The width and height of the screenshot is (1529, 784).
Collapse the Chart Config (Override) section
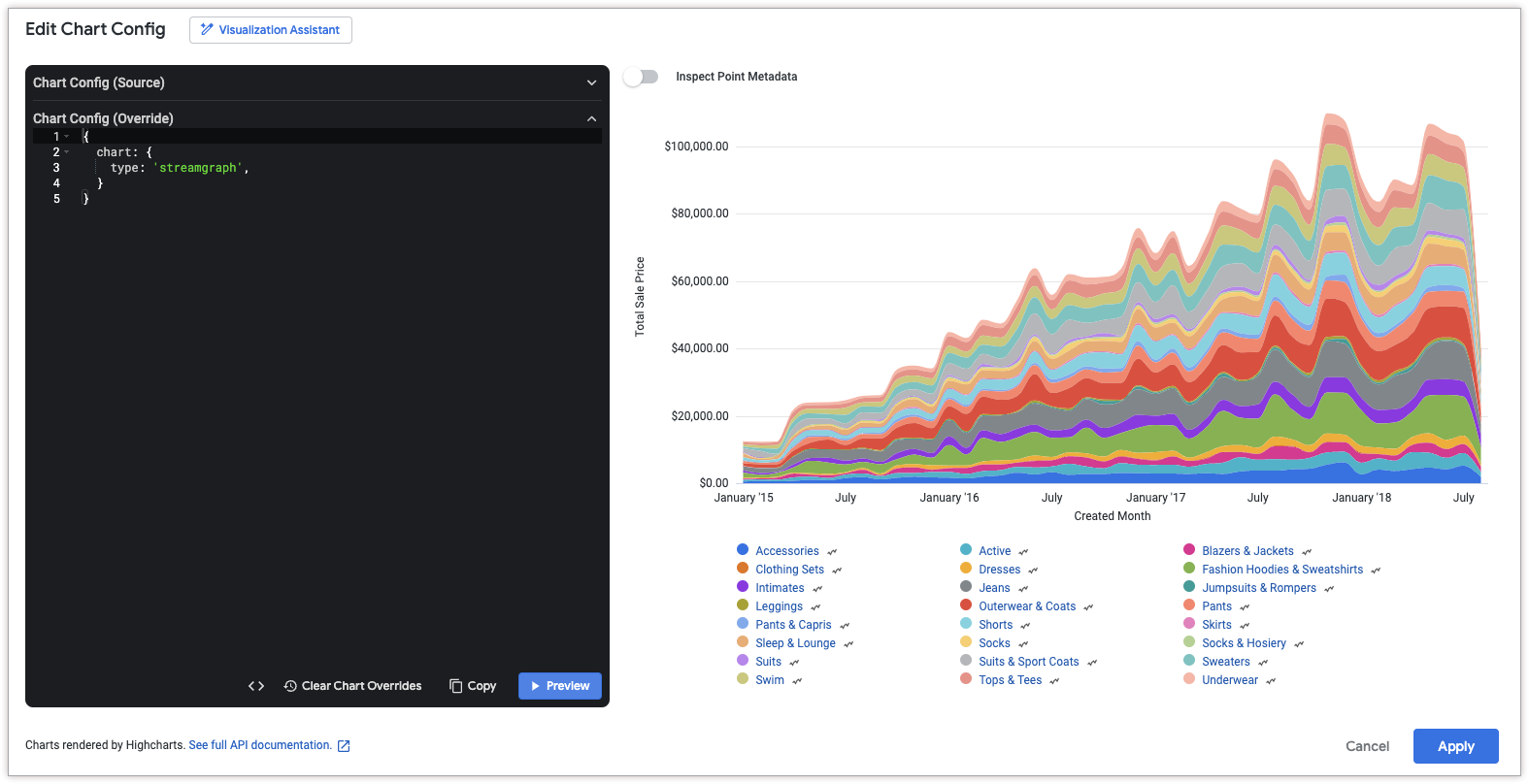pyautogui.click(x=591, y=118)
